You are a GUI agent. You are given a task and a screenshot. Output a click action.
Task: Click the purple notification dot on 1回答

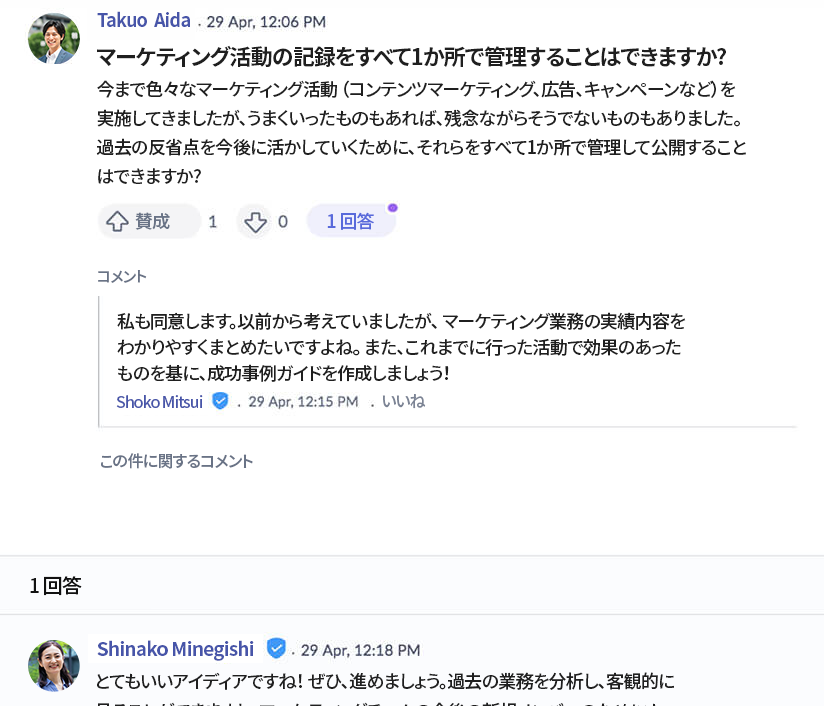click(393, 208)
